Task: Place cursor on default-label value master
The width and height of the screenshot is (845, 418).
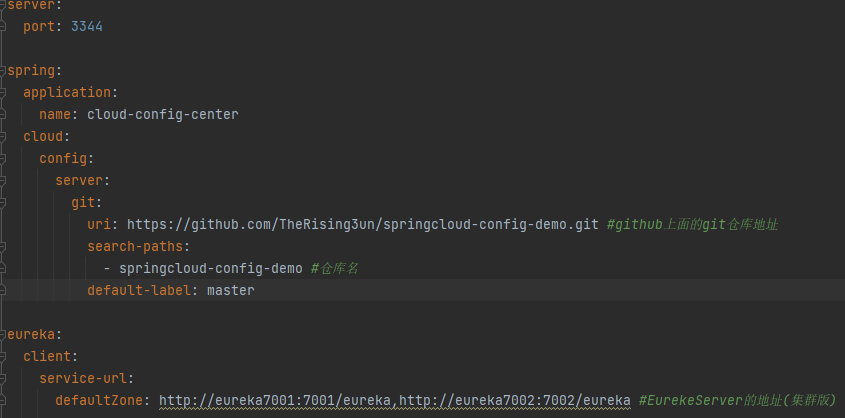Action: coord(230,291)
